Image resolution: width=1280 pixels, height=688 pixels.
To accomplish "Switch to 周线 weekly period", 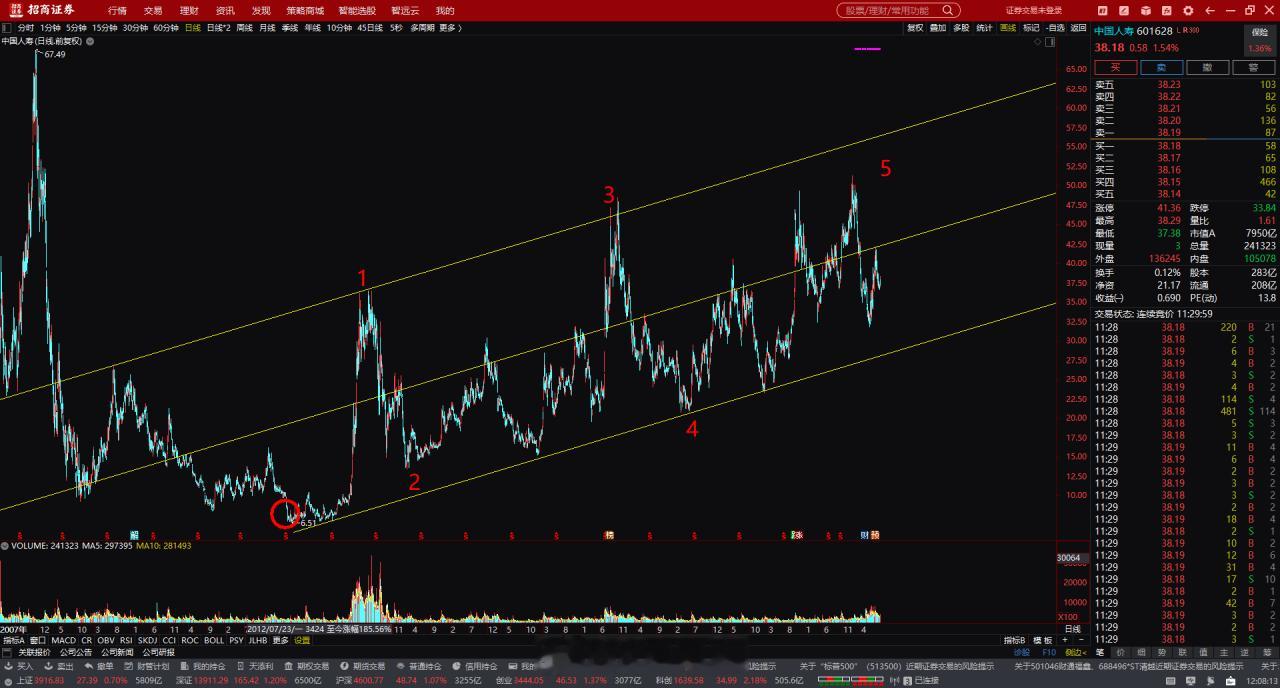I will point(244,28).
